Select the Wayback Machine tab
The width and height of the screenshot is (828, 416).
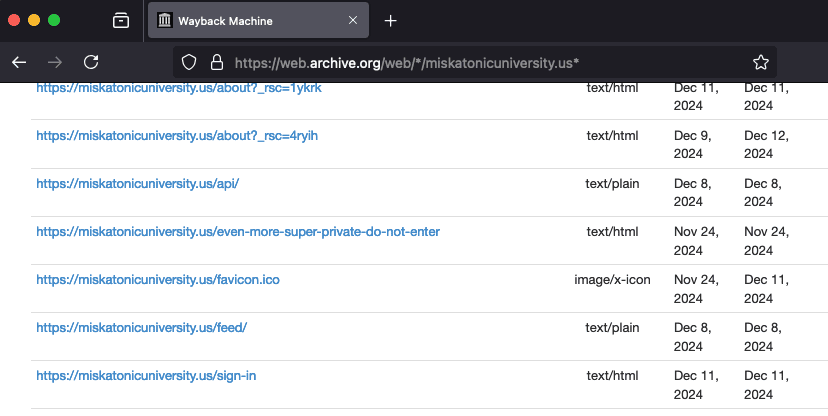(x=258, y=21)
